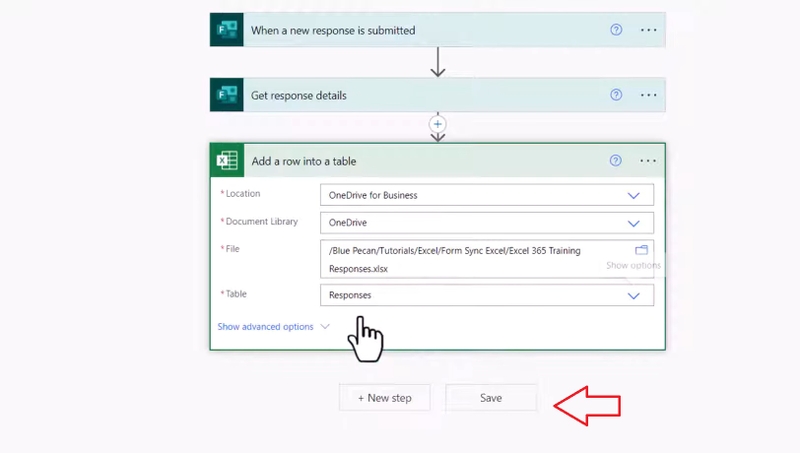Image resolution: width=800 pixels, height=453 pixels.
Task: Save the flow
Action: [x=491, y=398]
